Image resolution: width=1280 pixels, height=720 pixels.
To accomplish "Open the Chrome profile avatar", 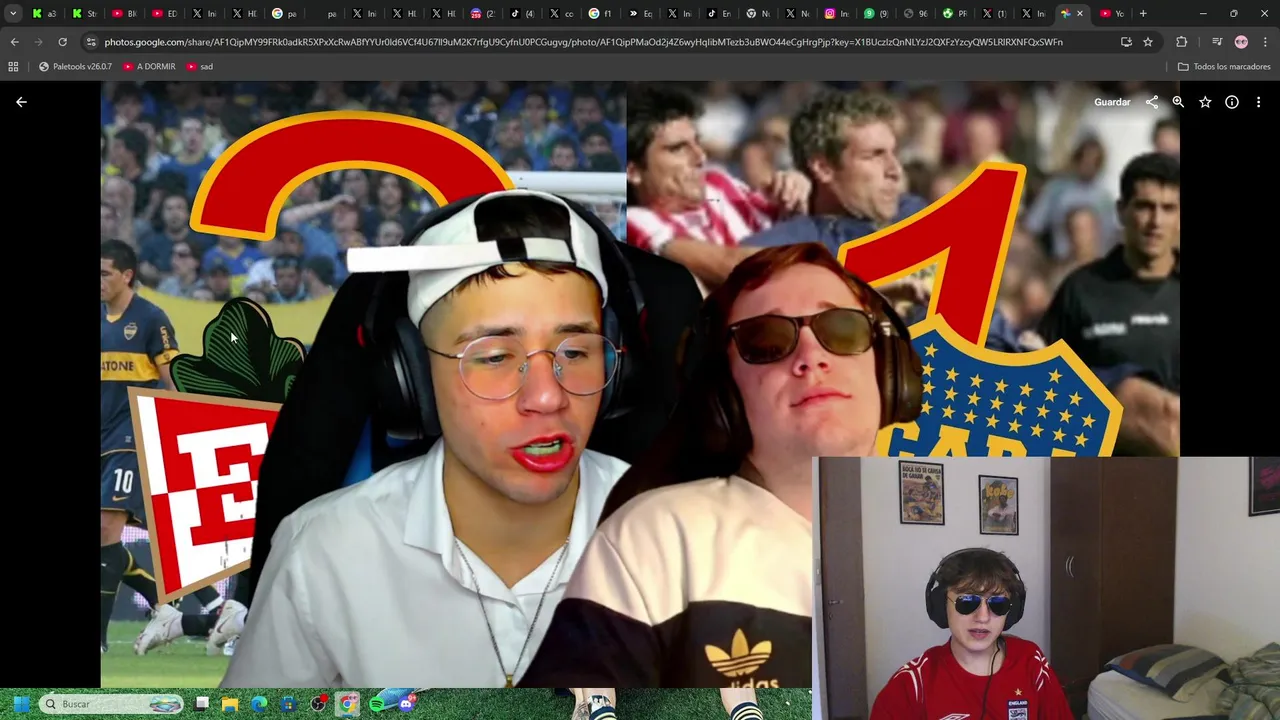I will [x=1241, y=42].
